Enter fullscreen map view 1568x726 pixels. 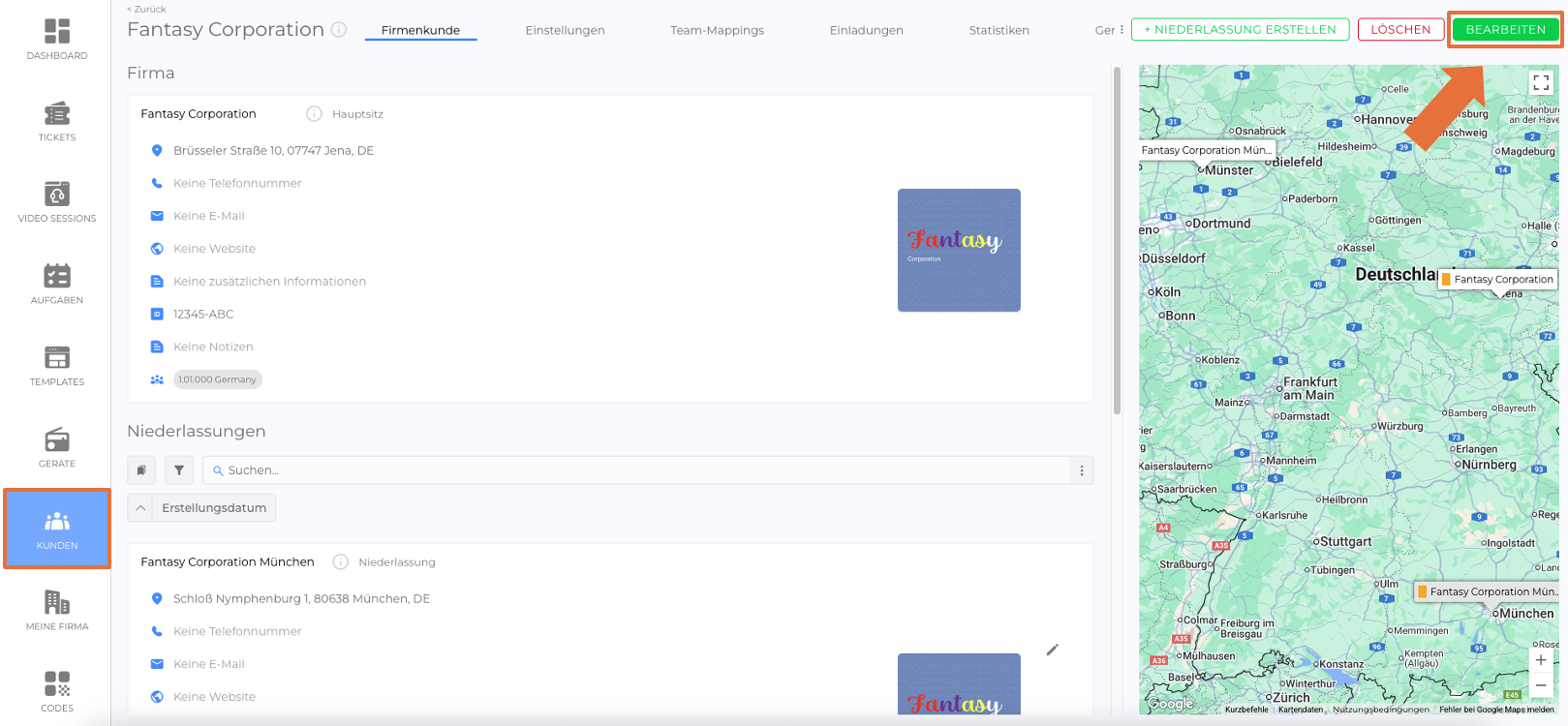point(1541,83)
